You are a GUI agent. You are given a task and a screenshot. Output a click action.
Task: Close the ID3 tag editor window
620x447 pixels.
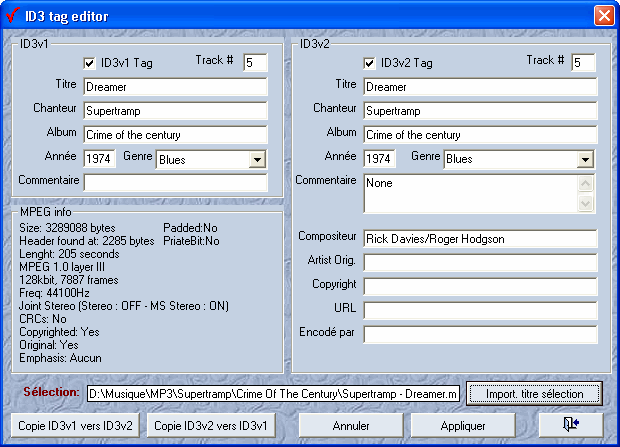pos(604,16)
